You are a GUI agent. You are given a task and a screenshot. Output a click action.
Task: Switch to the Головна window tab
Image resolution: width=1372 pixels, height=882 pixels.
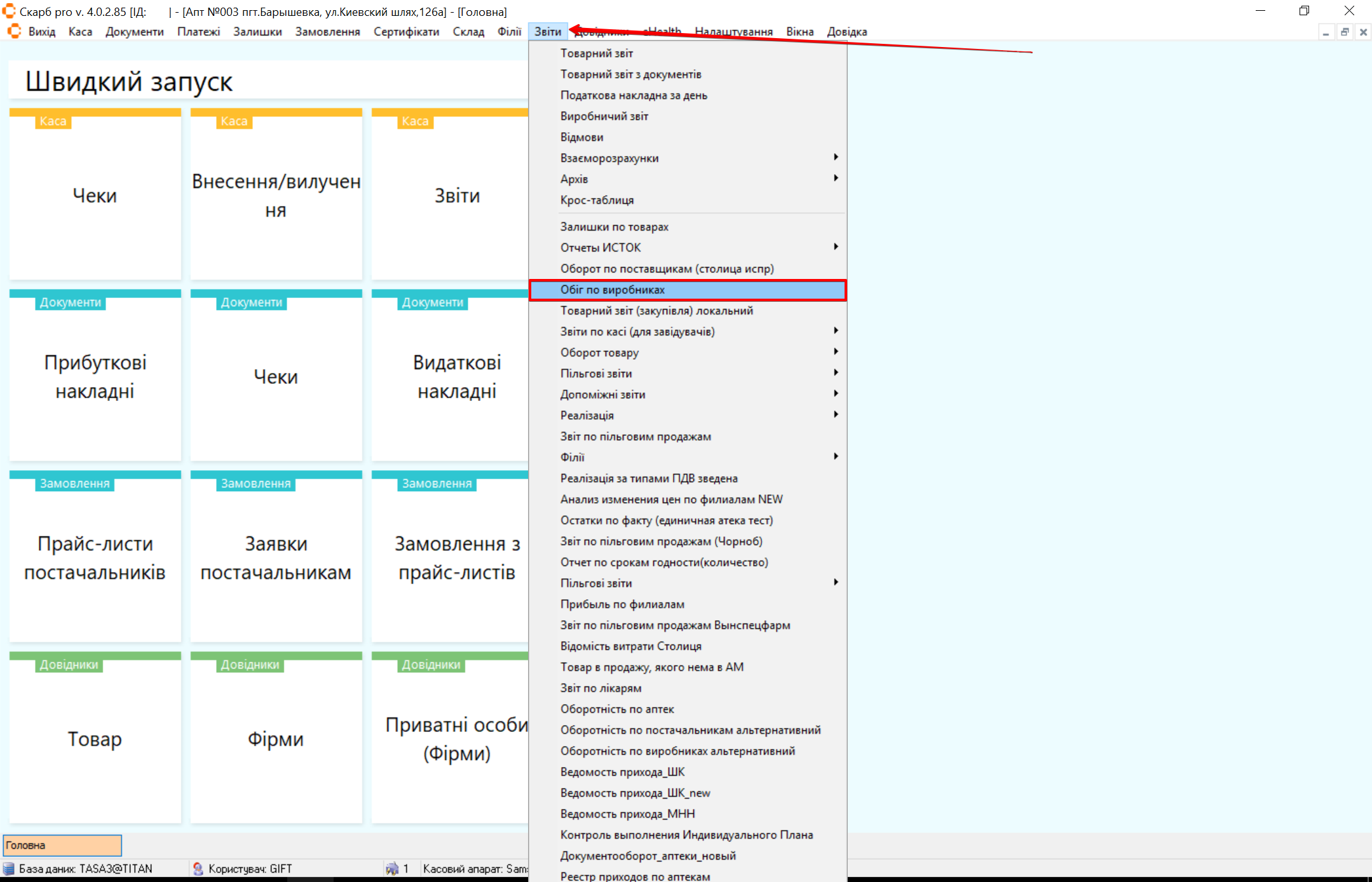click(62, 845)
